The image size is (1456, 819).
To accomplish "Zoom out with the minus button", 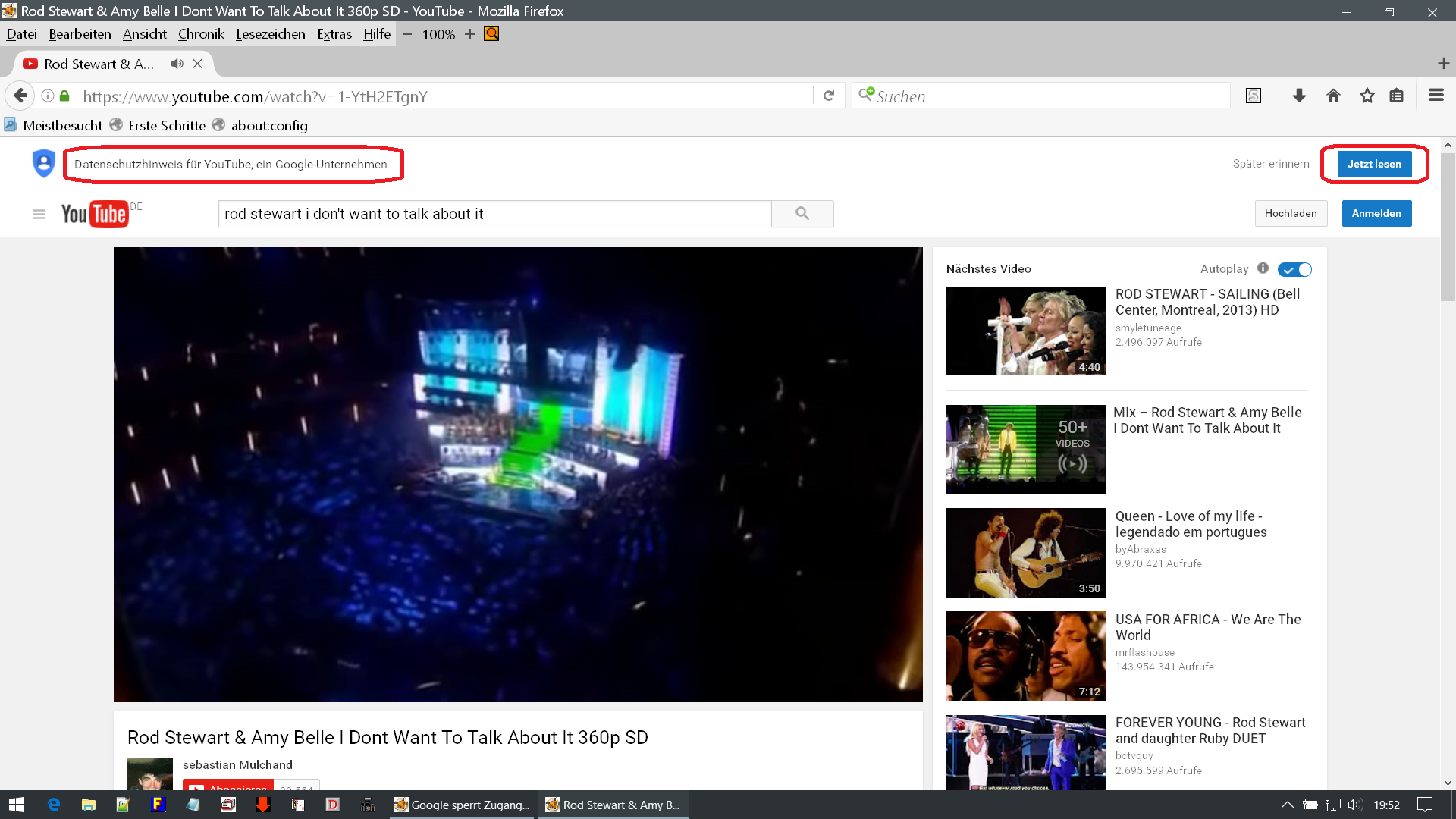I will click(x=407, y=34).
